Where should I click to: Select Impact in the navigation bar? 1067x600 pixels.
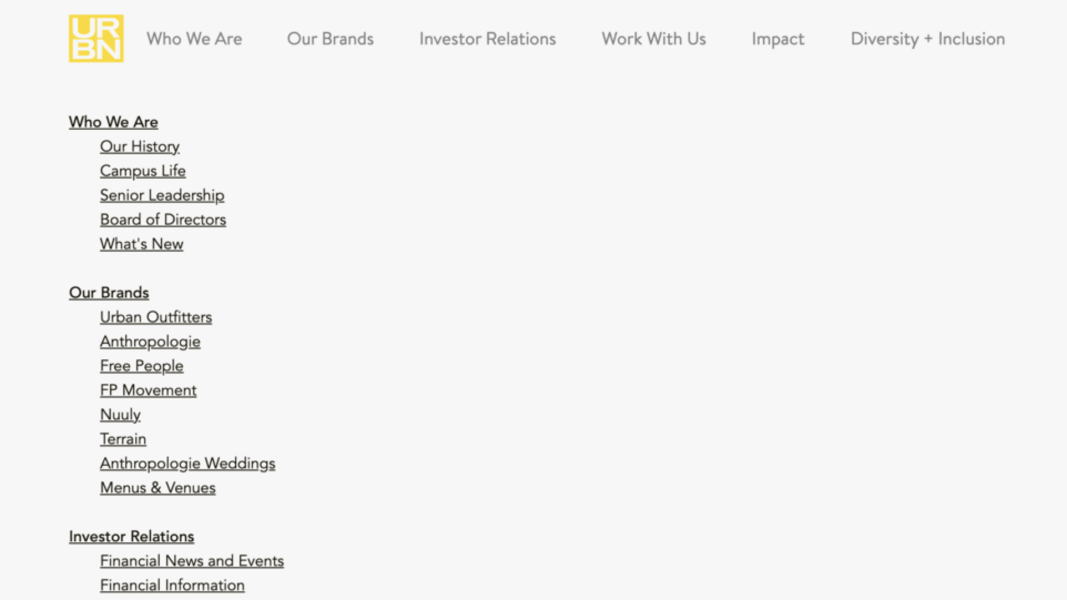pyautogui.click(x=778, y=39)
